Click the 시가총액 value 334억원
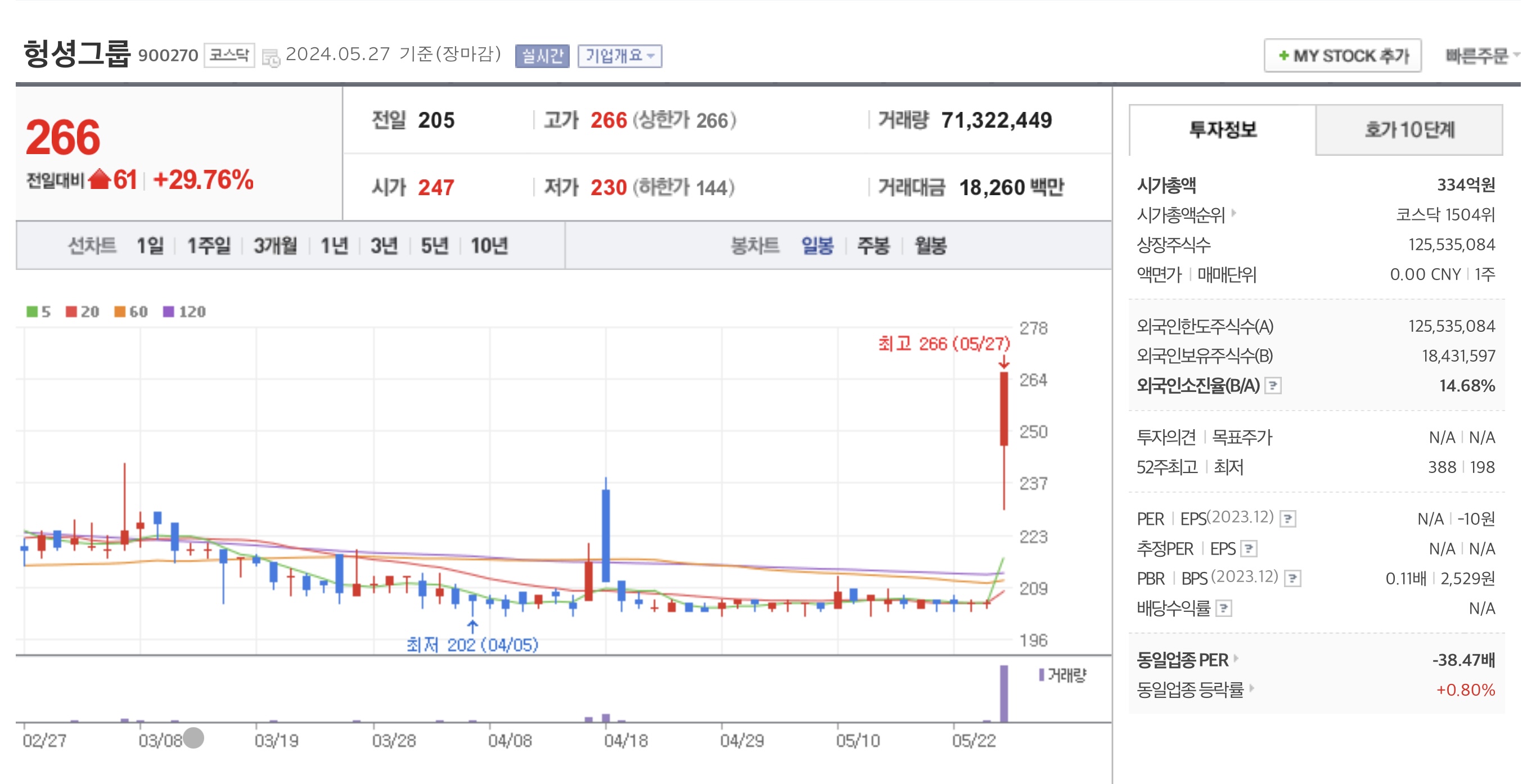1536x784 pixels. tap(1466, 185)
